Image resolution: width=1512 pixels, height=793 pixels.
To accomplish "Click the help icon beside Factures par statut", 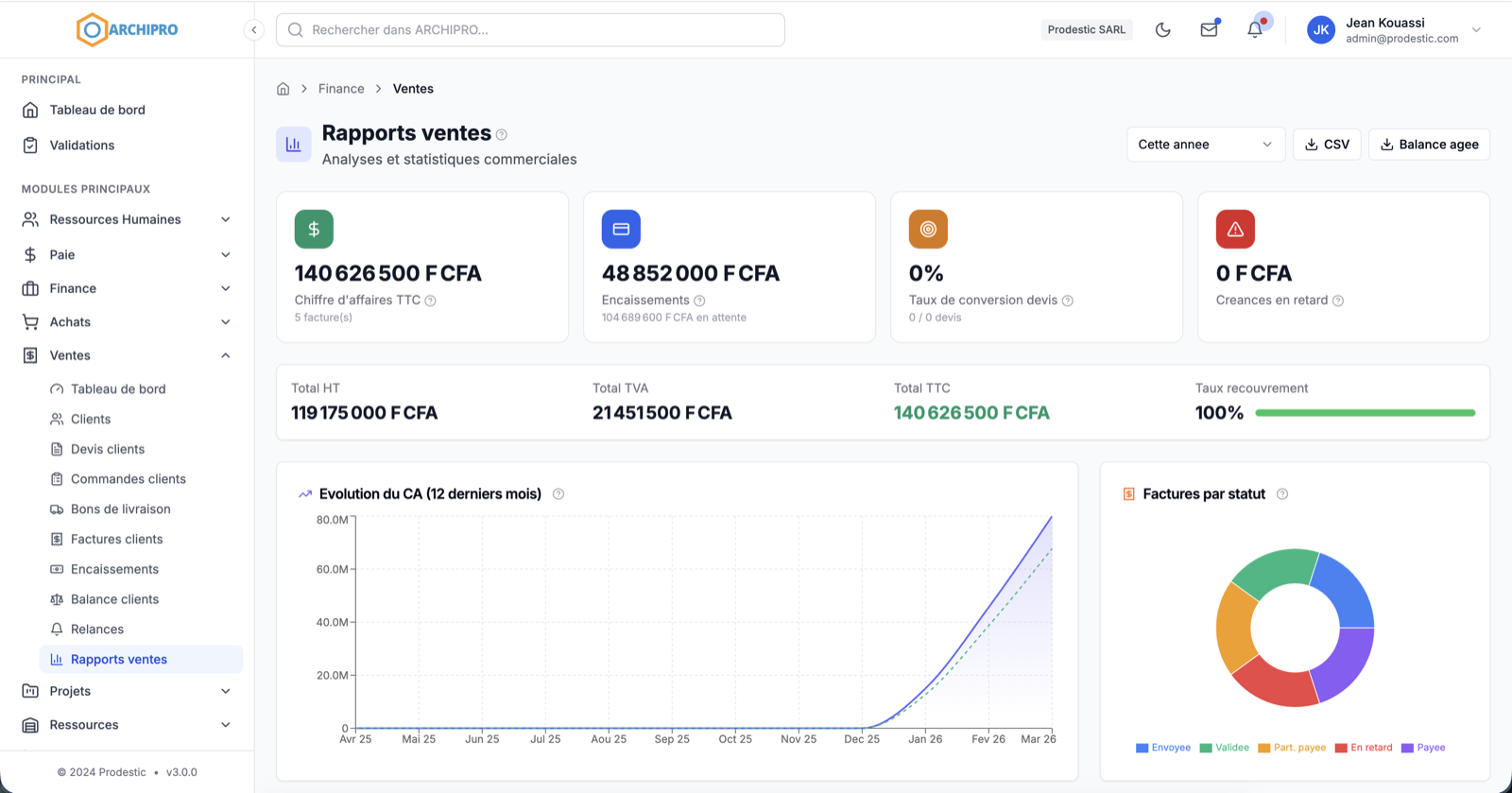I will [x=1282, y=494].
